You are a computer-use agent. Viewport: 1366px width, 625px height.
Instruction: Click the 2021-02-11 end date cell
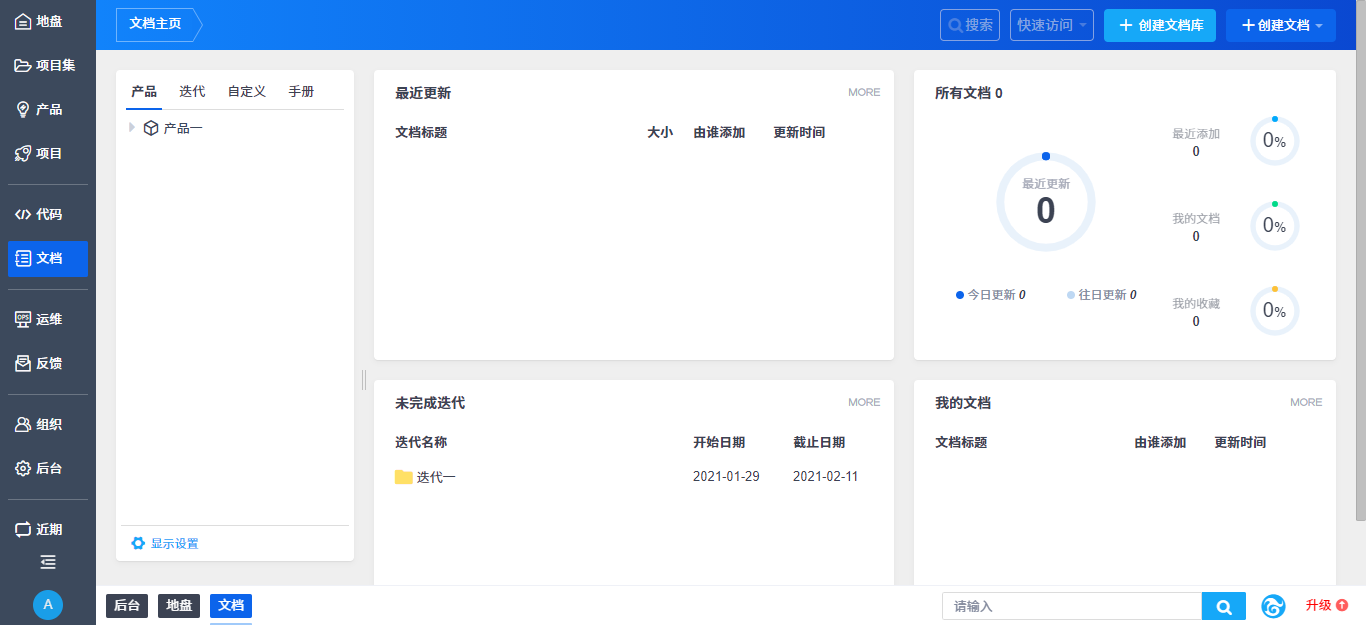point(826,477)
